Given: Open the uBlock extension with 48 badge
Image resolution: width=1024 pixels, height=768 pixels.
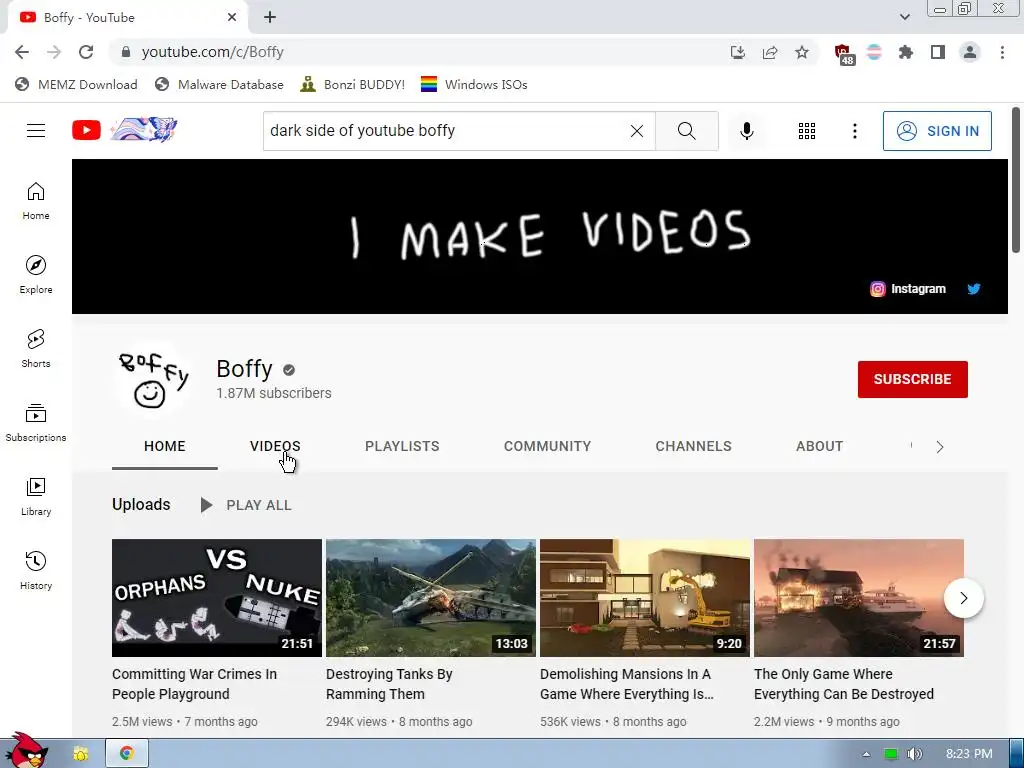Looking at the screenshot, I should coord(844,54).
